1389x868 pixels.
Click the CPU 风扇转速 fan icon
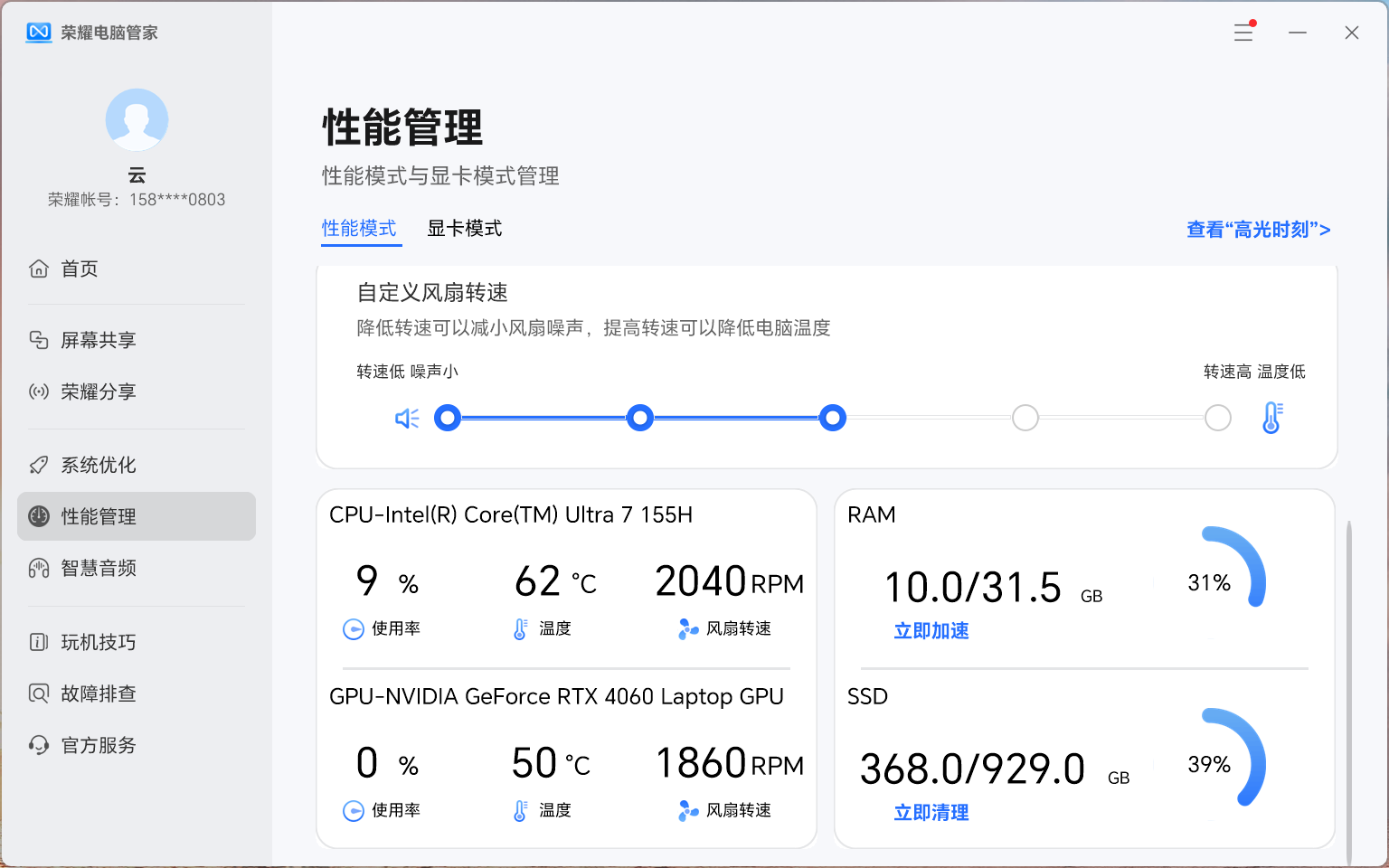688,629
